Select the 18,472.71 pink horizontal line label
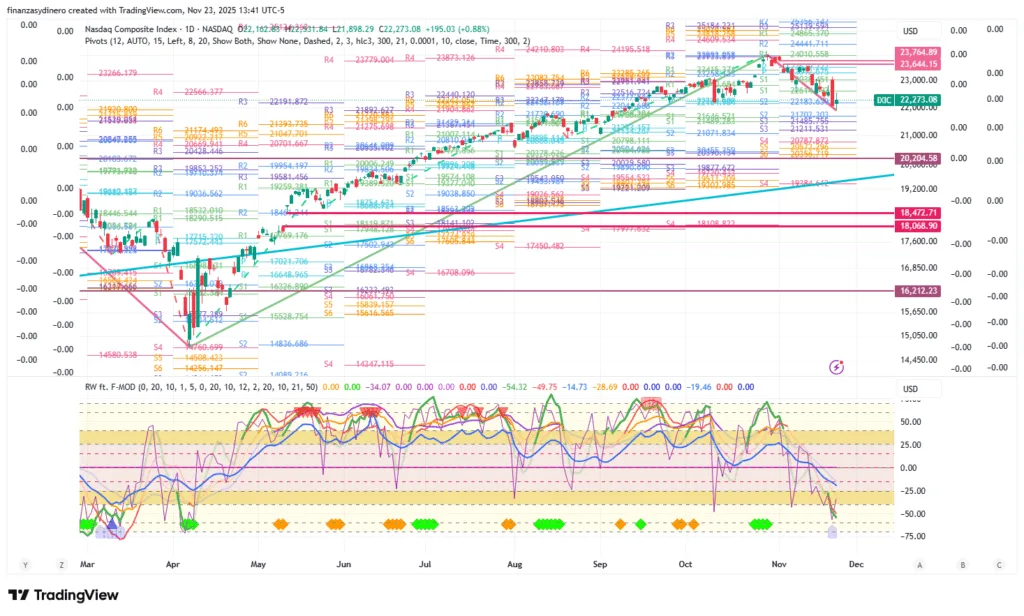The height and width of the screenshot is (616, 1024). pos(919,214)
